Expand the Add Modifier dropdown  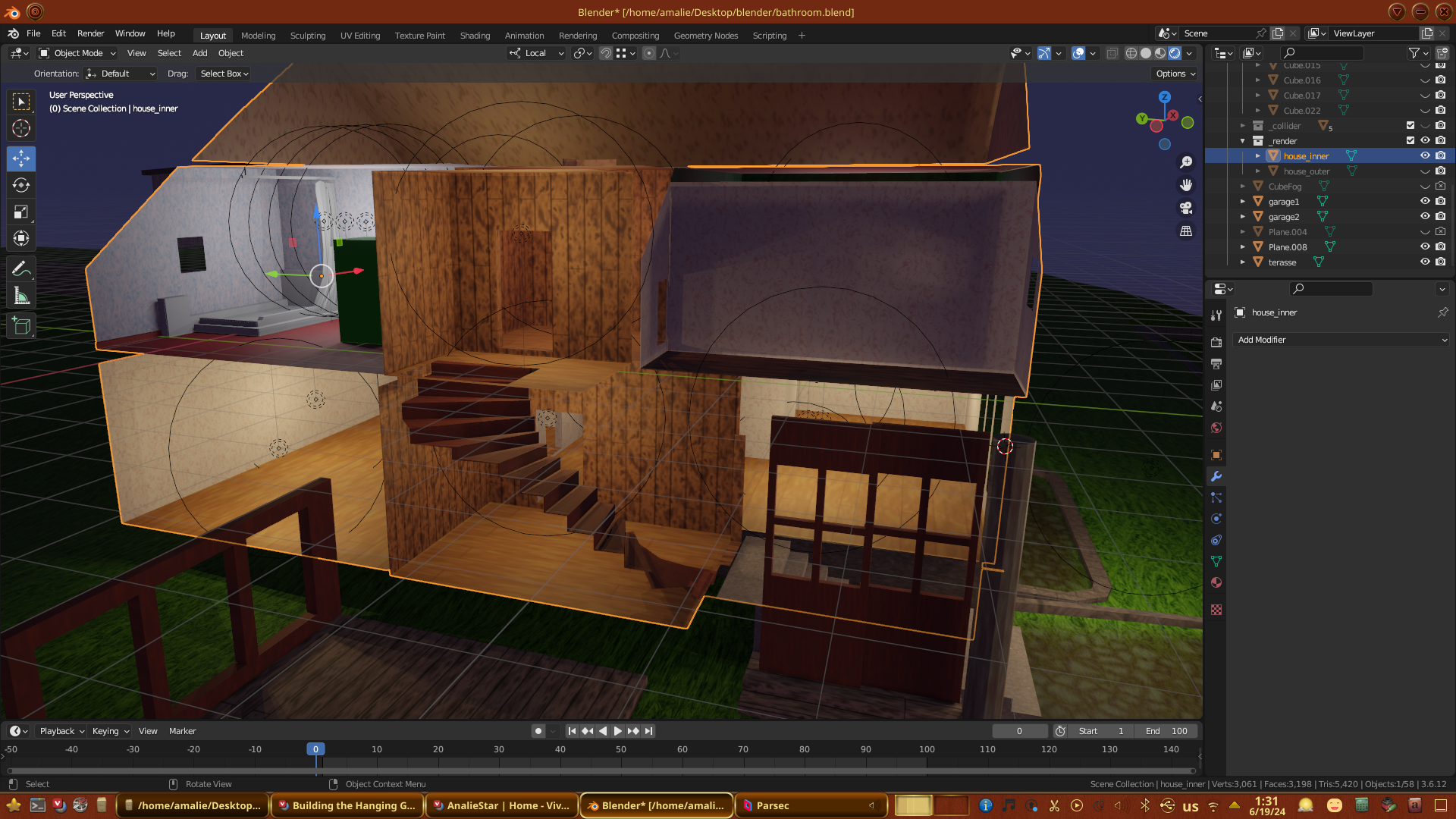[1341, 340]
